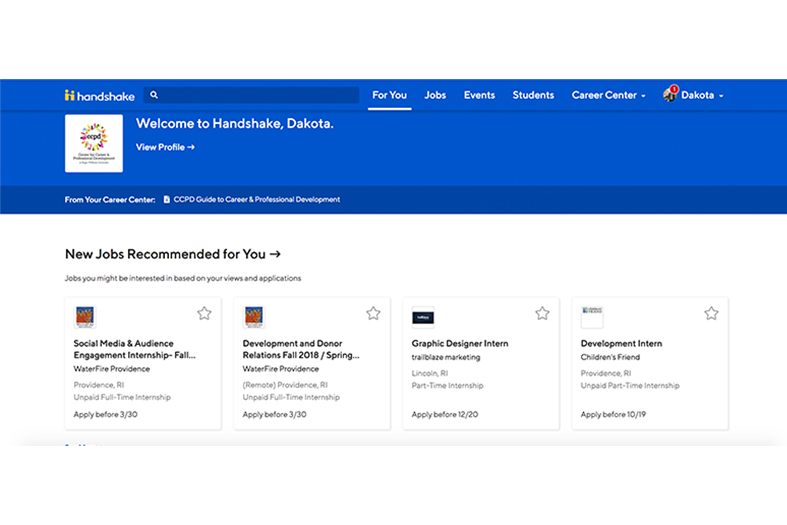The height and width of the screenshot is (525, 787).
Task: Open the Dakota account dropdown
Action: click(x=703, y=95)
